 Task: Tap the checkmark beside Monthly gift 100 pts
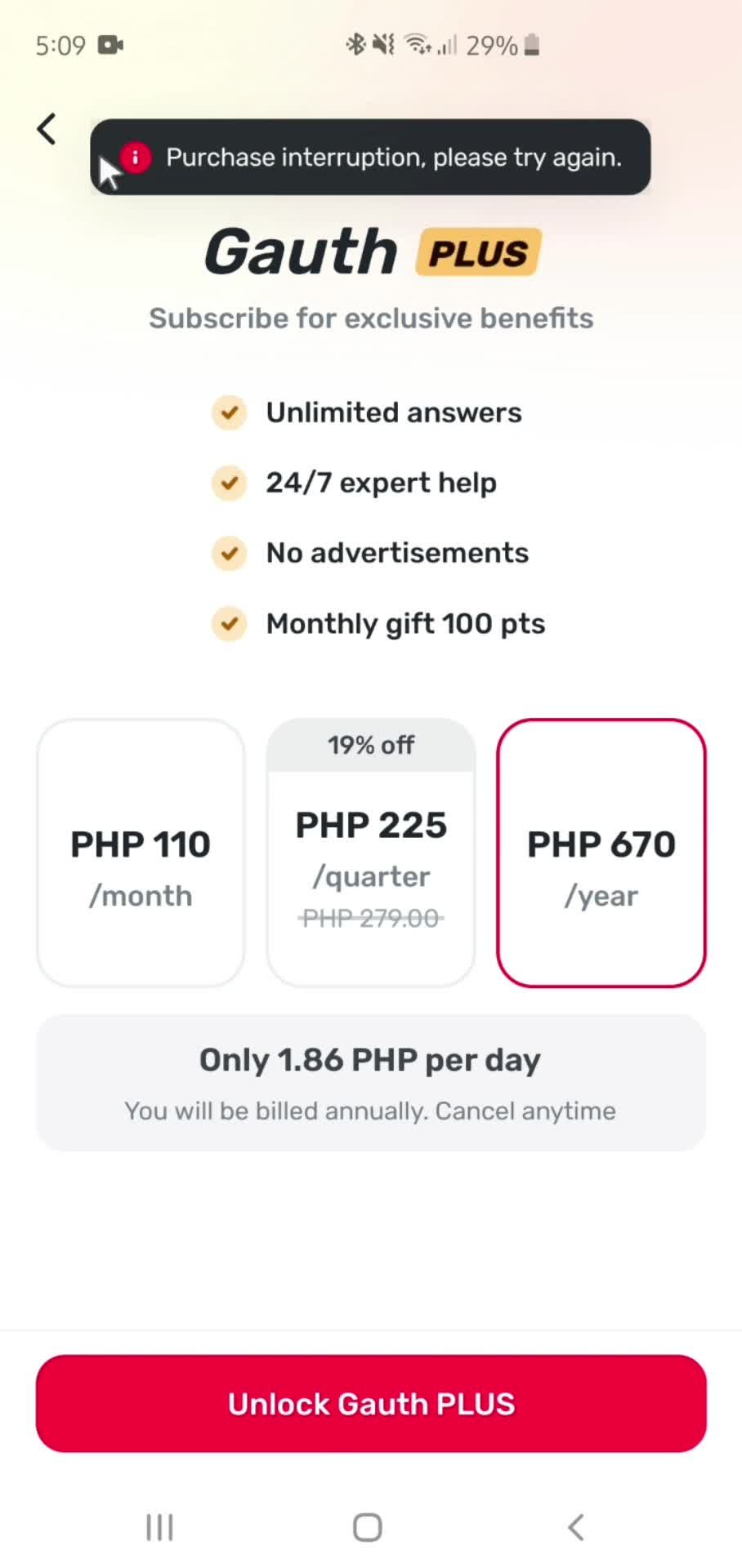[230, 624]
